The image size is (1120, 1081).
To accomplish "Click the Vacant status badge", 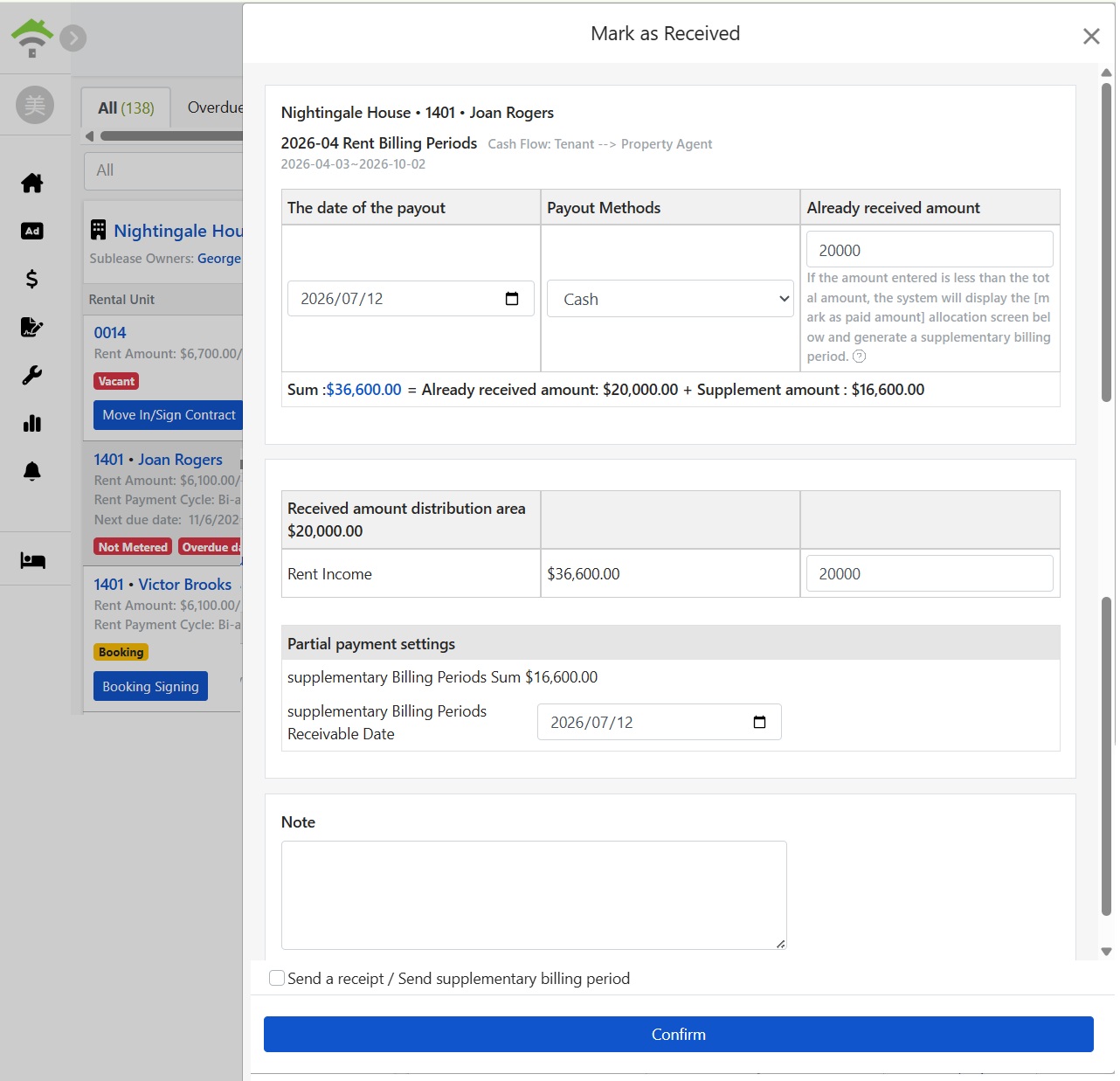I will [x=116, y=381].
